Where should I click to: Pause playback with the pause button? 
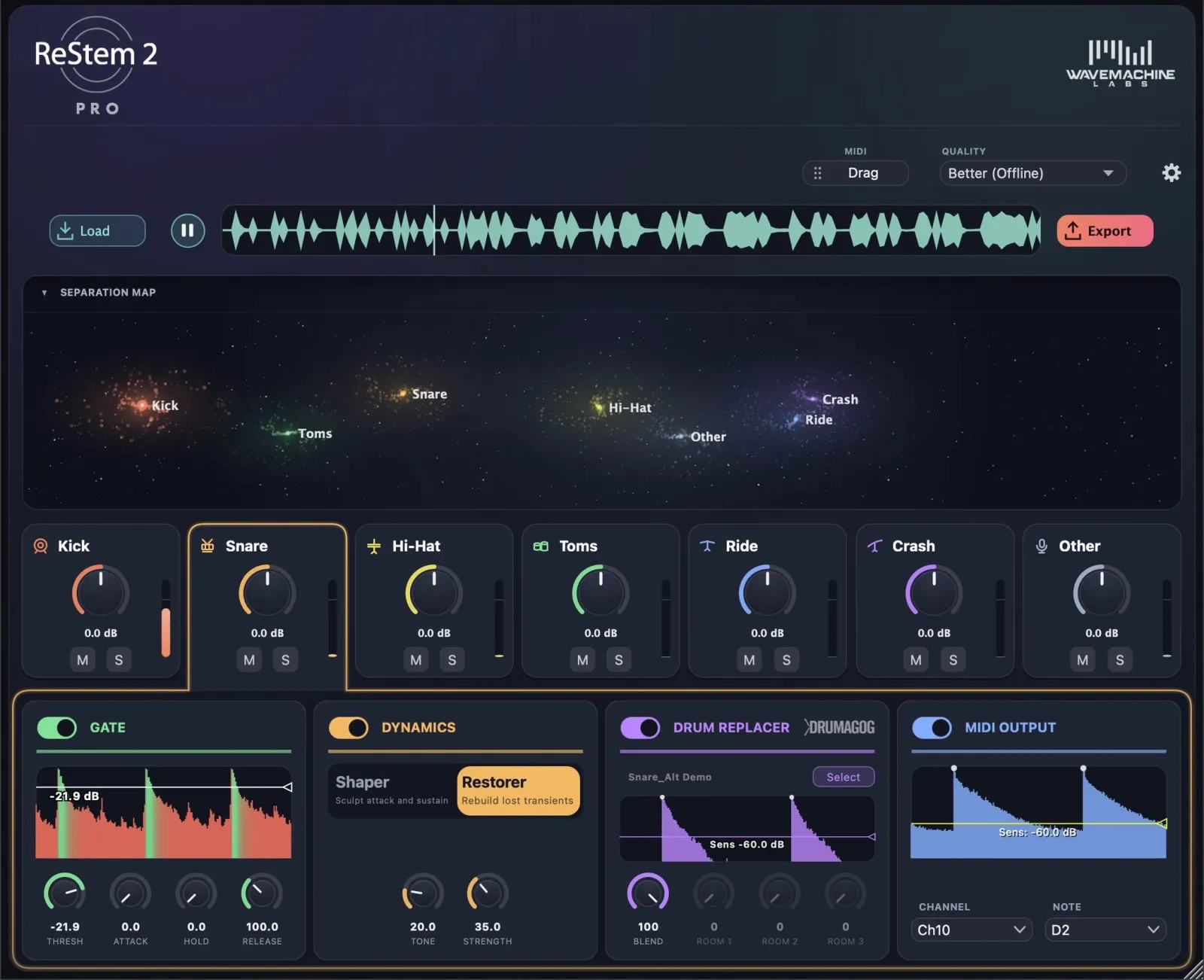(187, 230)
